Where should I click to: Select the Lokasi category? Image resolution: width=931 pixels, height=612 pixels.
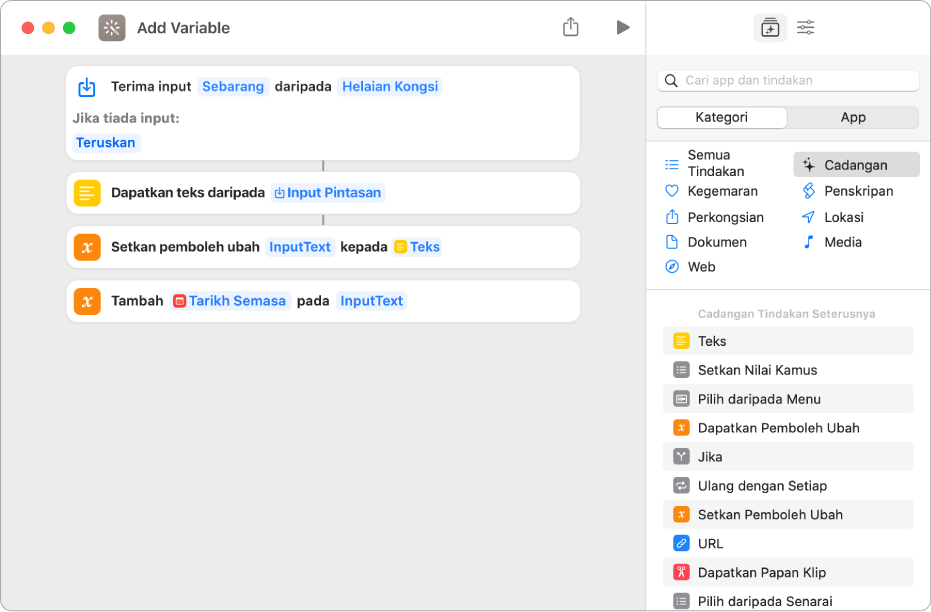click(843, 217)
